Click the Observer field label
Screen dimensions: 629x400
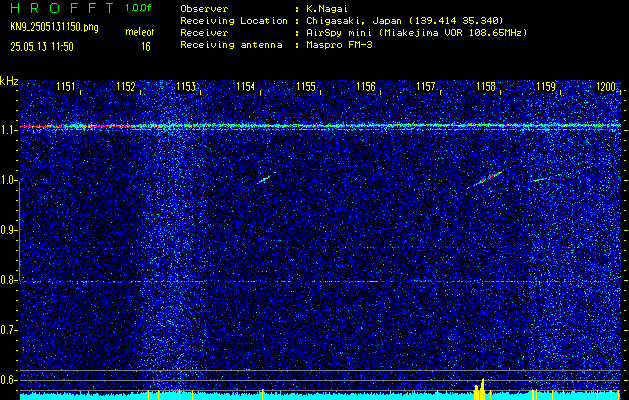click(204, 8)
